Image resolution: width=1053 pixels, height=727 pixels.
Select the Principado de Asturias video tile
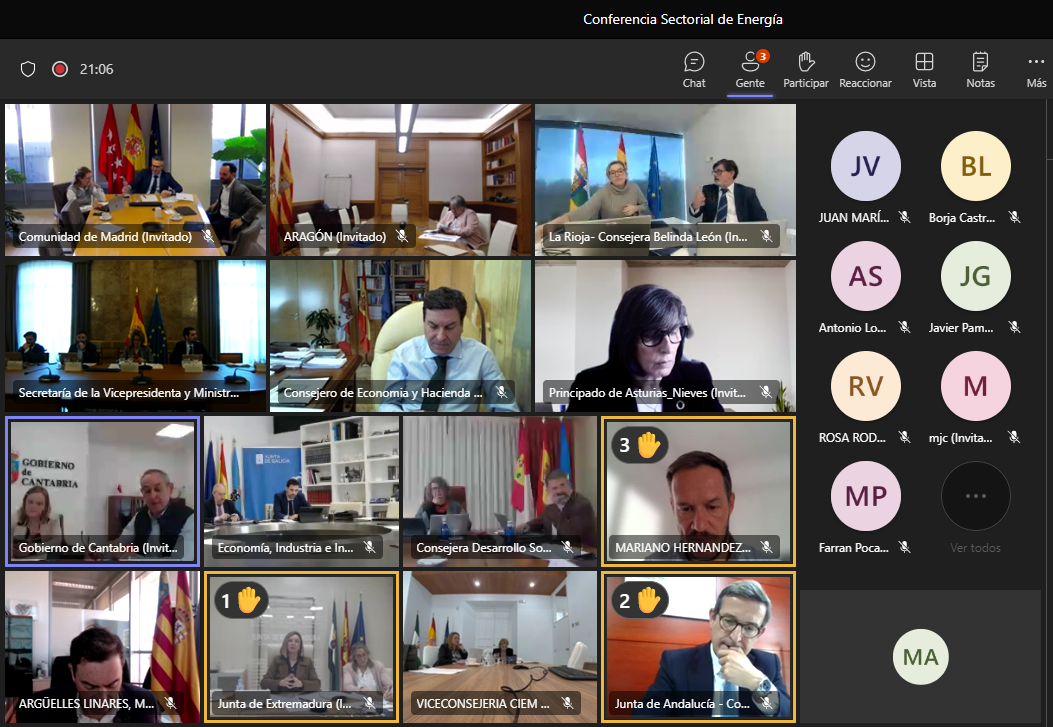click(x=665, y=335)
